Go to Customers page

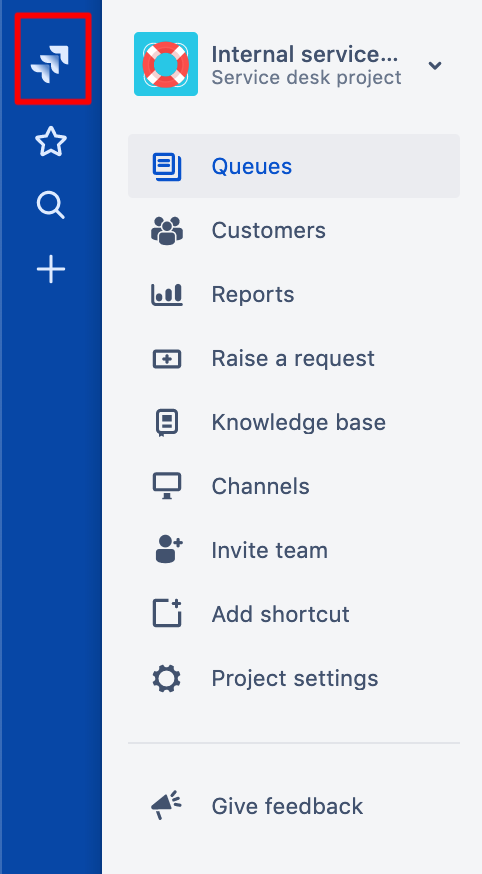tap(269, 230)
